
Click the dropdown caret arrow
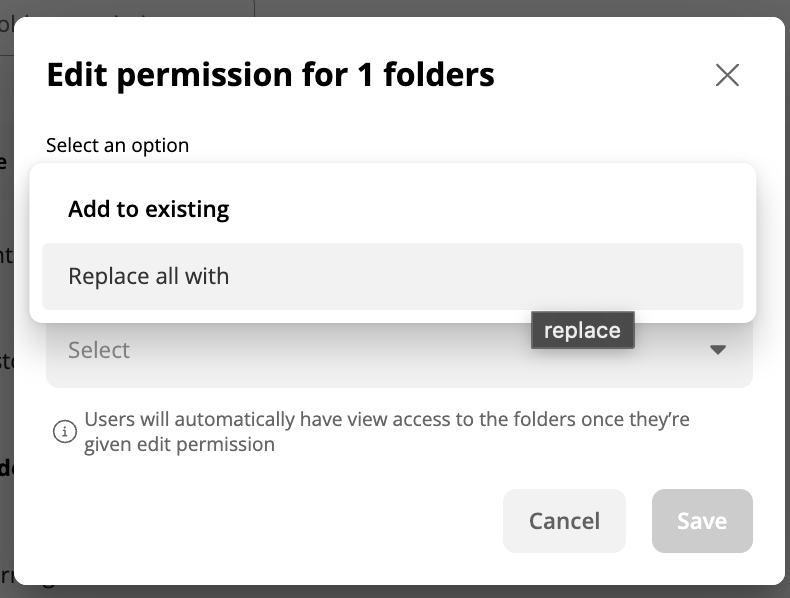[717, 350]
